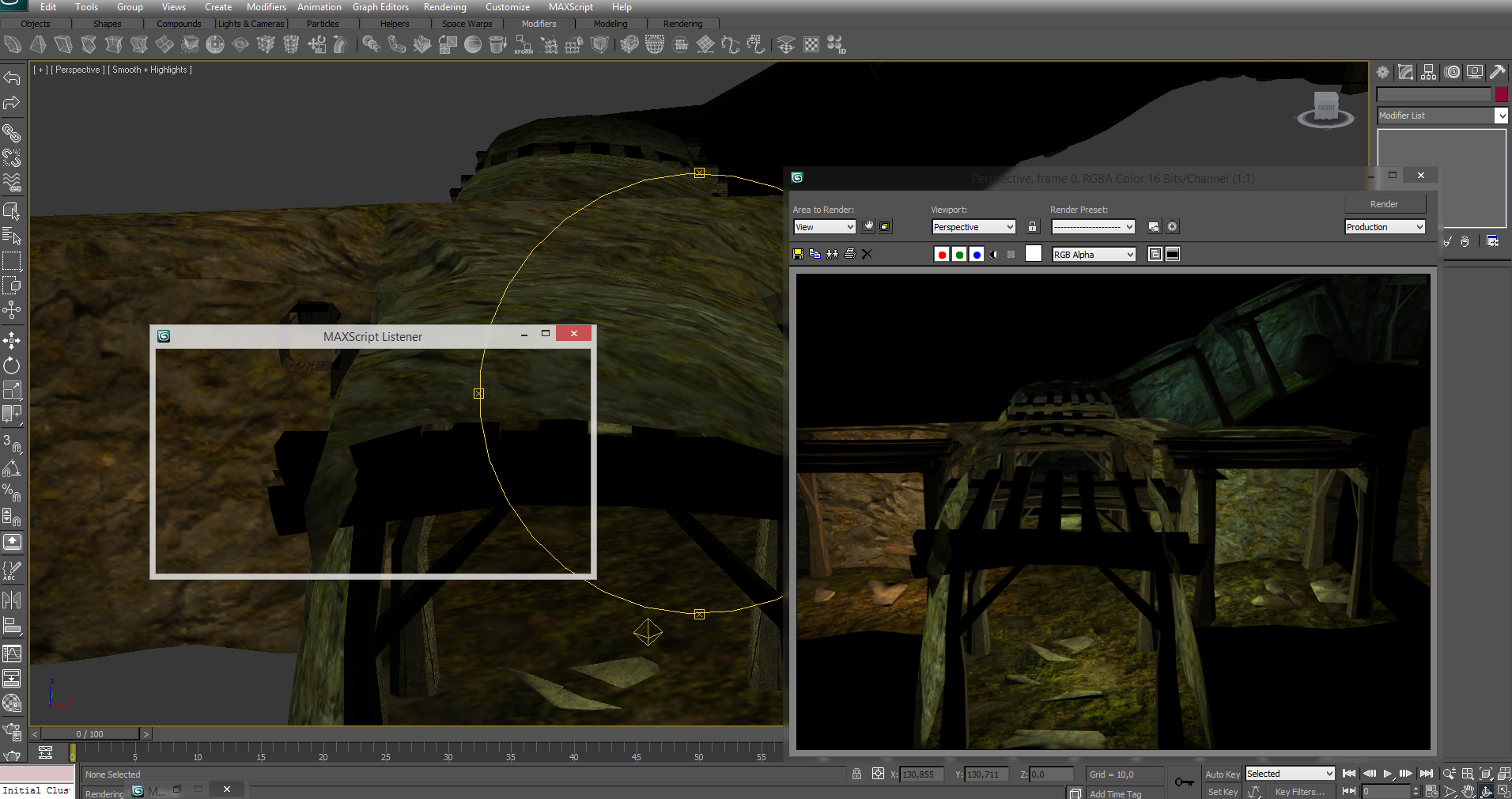Click the Key Filters button
Viewport: 1512px width, 799px height.
(1299, 792)
